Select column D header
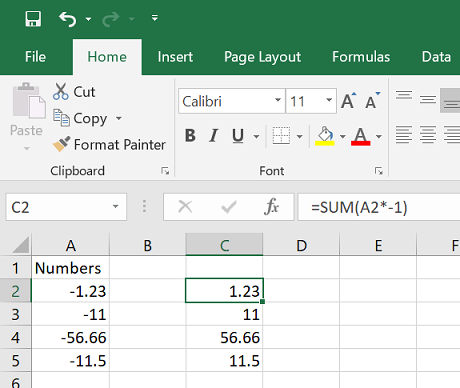 (x=301, y=246)
